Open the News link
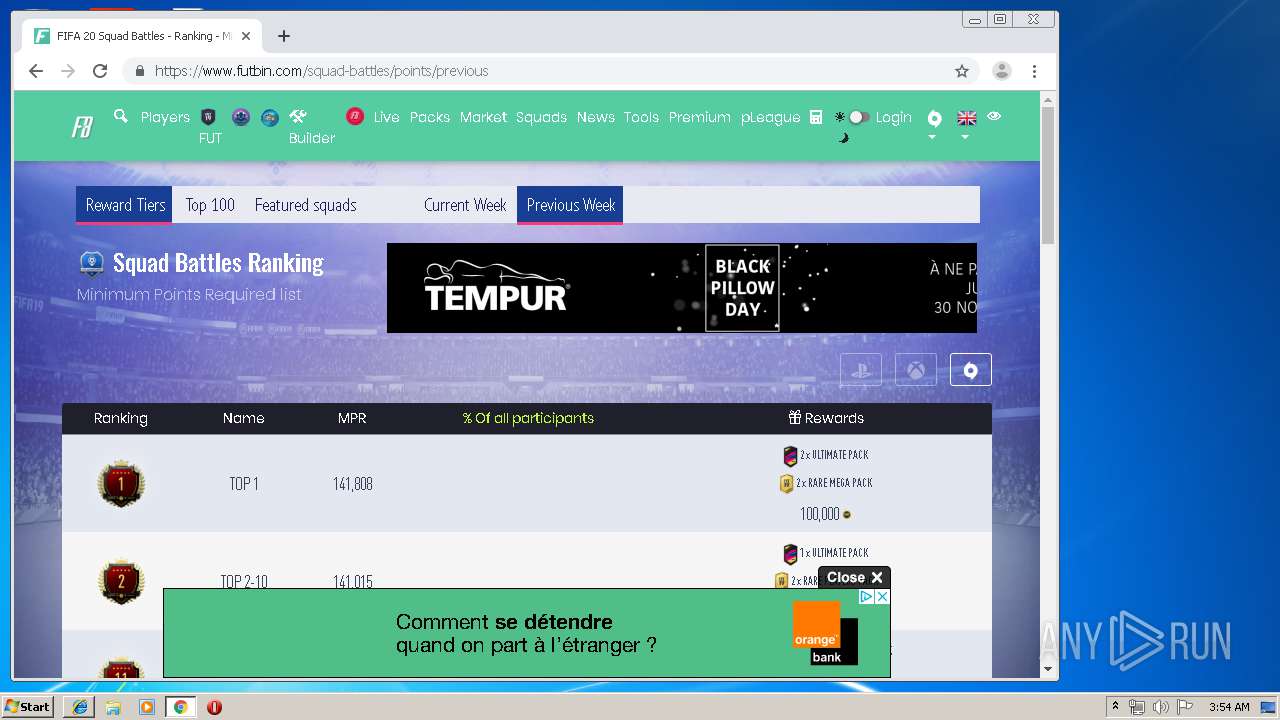The height and width of the screenshot is (720, 1280). [x=595, y=117]
